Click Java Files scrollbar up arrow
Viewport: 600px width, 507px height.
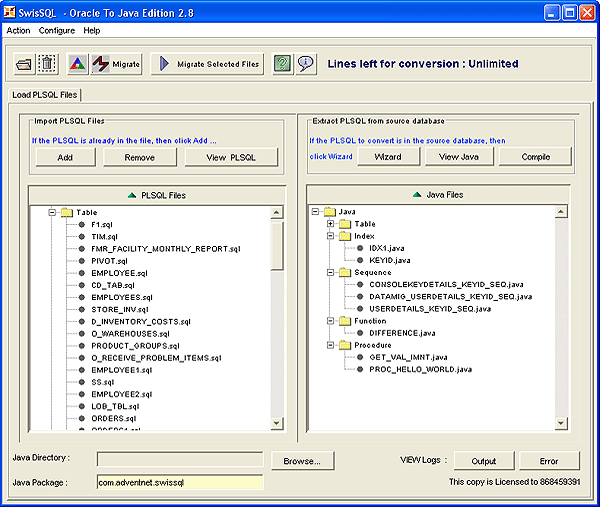(561, 212)
